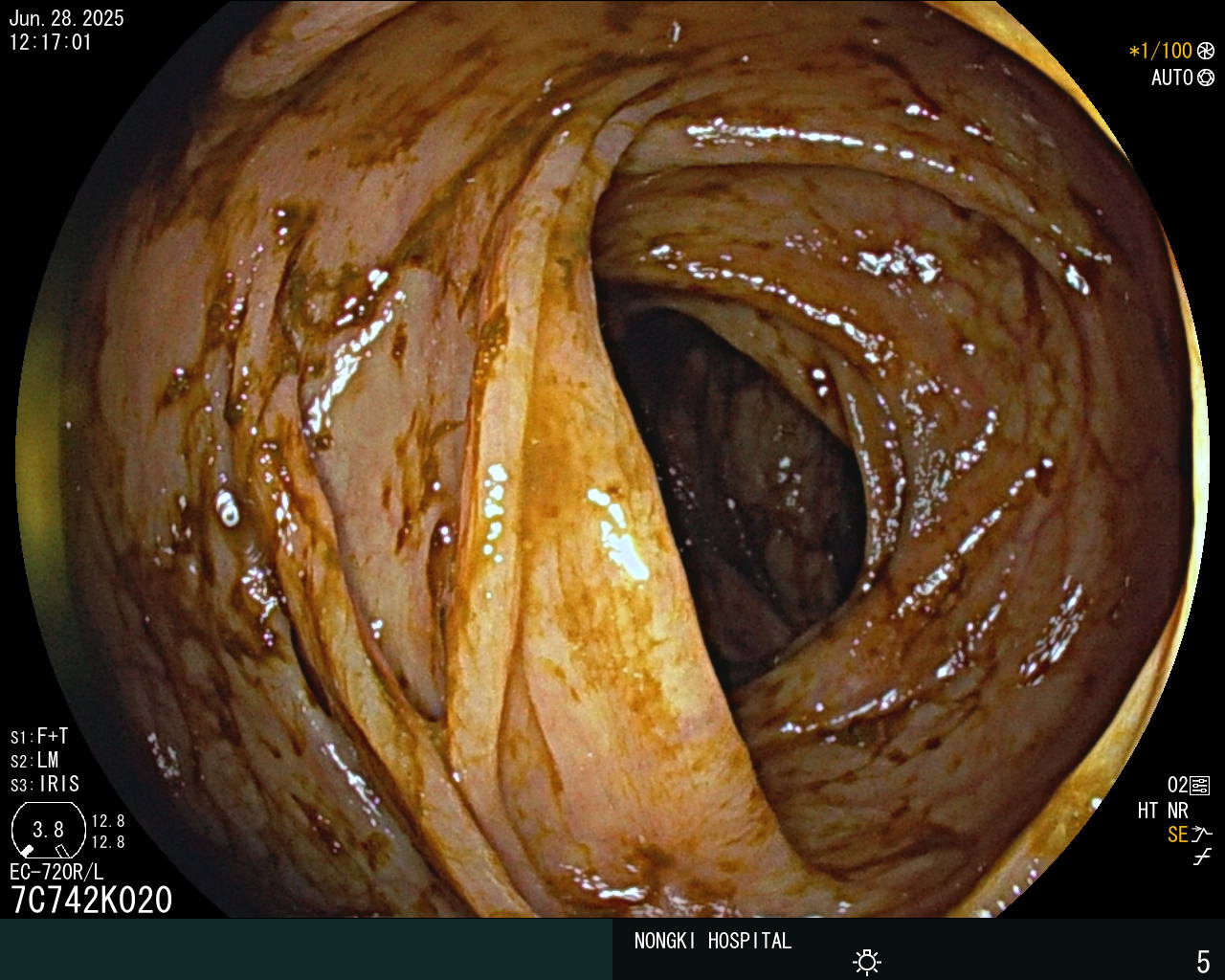Click the scope serial number 7C742K020

point(92,900)
